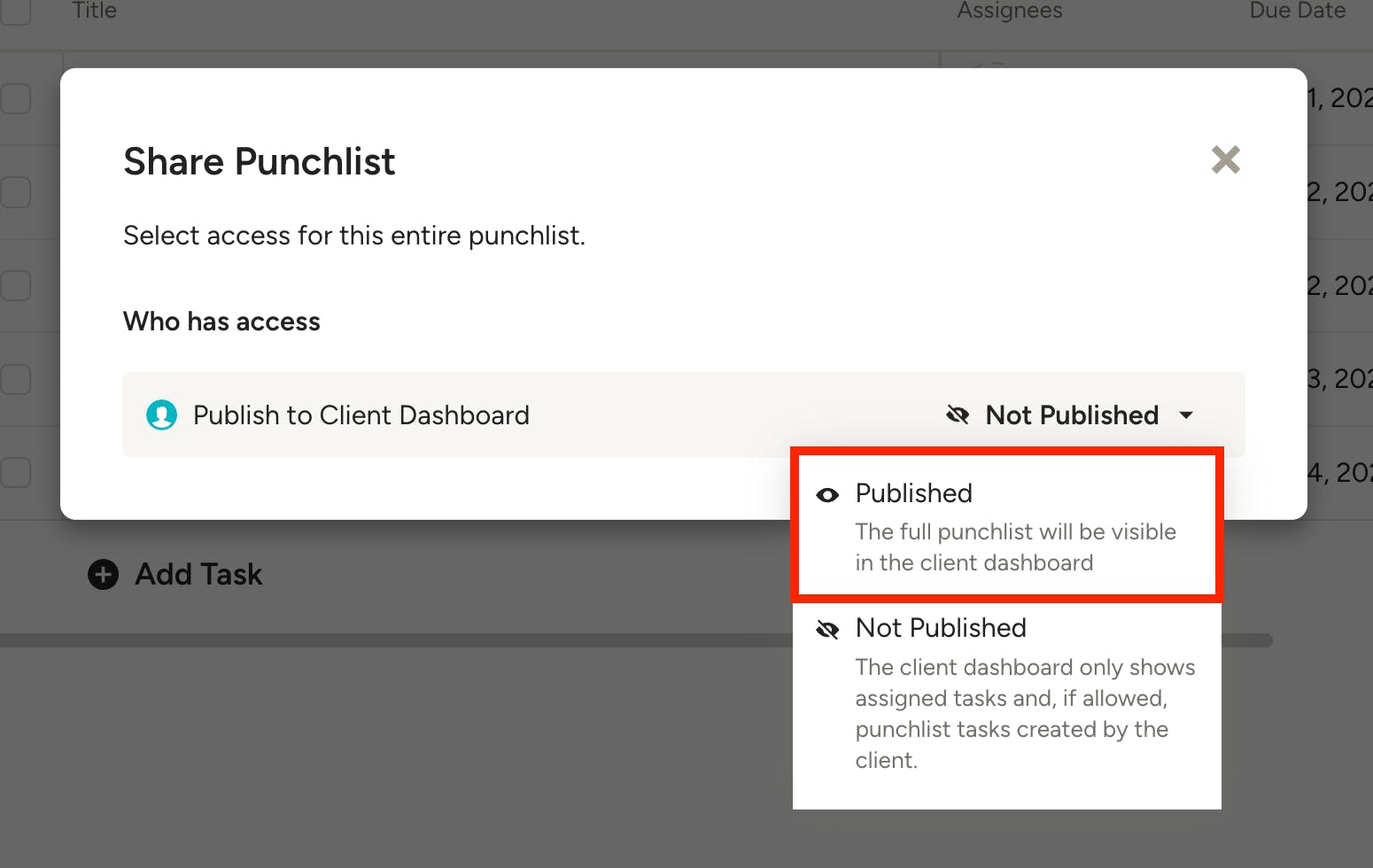Screen dimensions: 1373x868
Task: Click the client avatar icon in access row
Action: click(161, 415)
